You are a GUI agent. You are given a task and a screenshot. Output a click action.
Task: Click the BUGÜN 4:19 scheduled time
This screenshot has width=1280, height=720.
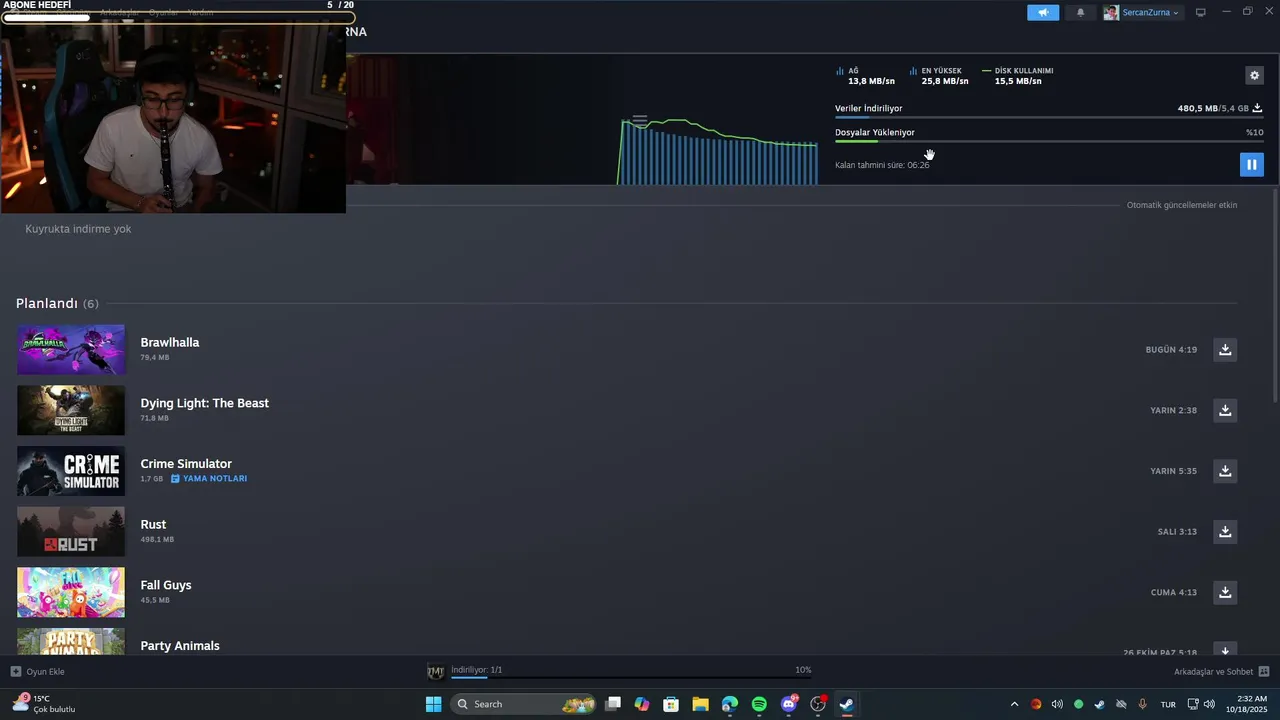[1171, 350]
